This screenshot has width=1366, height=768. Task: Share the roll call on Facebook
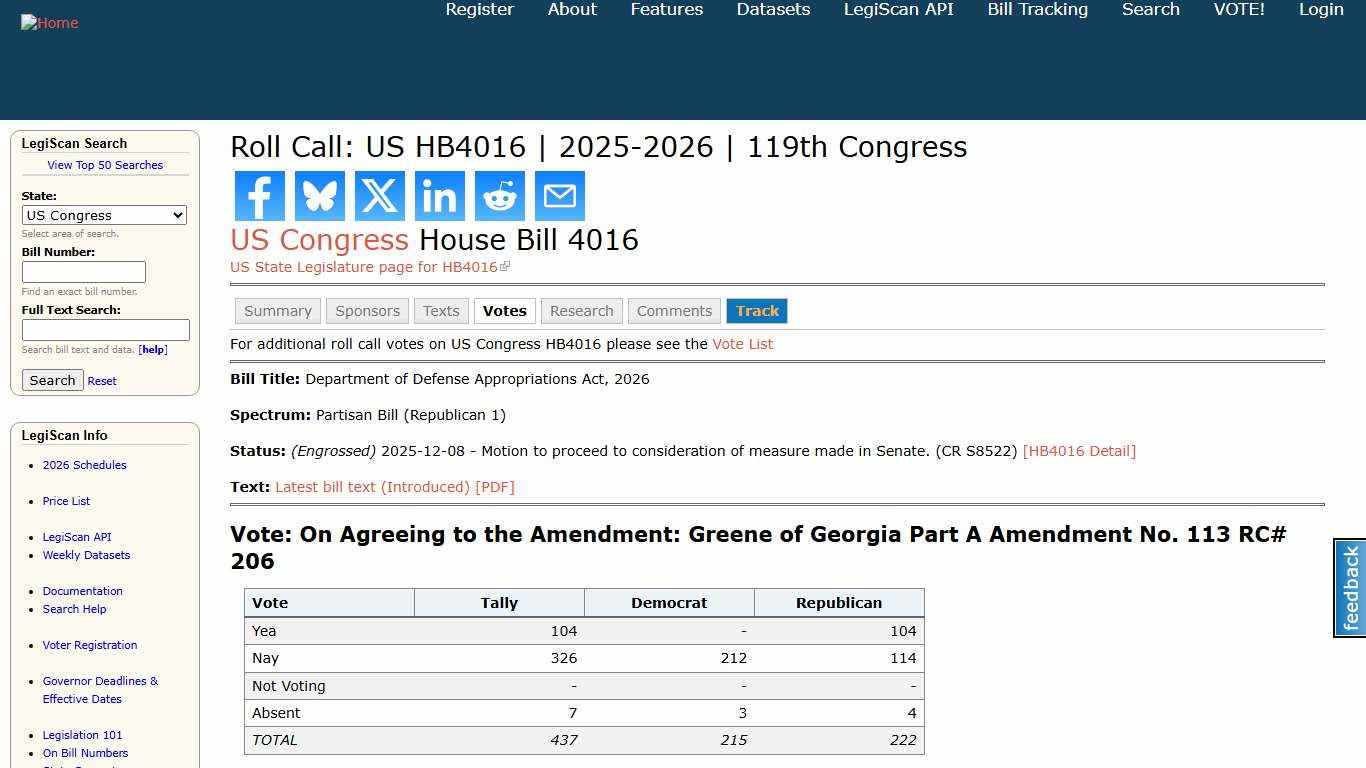coord(259,195)
